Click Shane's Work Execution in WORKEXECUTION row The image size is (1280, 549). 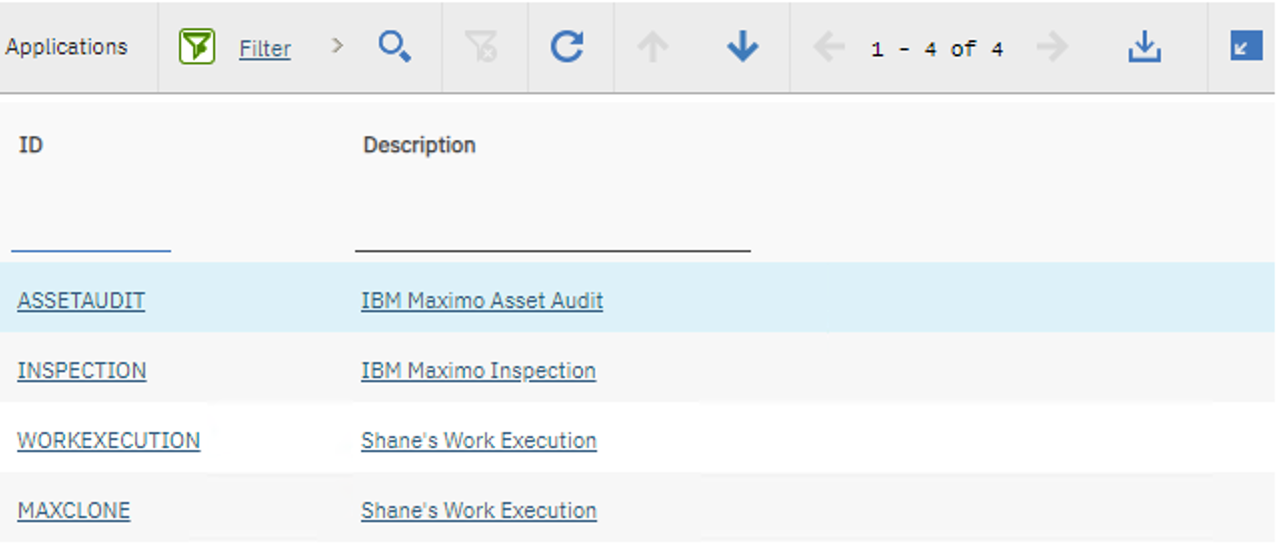pos(479,441)
